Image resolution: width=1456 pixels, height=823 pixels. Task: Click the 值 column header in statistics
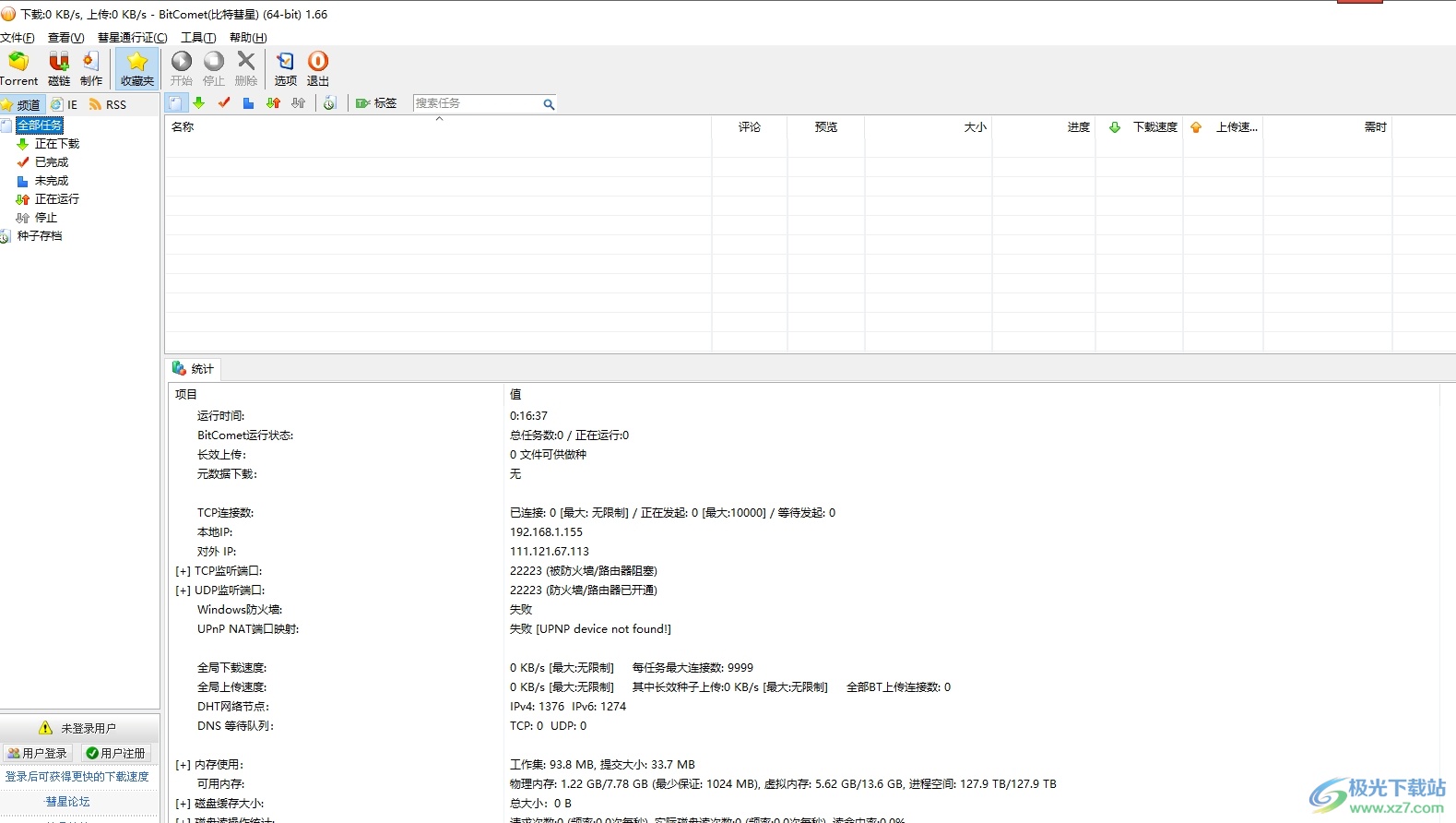tap(972, 394)
